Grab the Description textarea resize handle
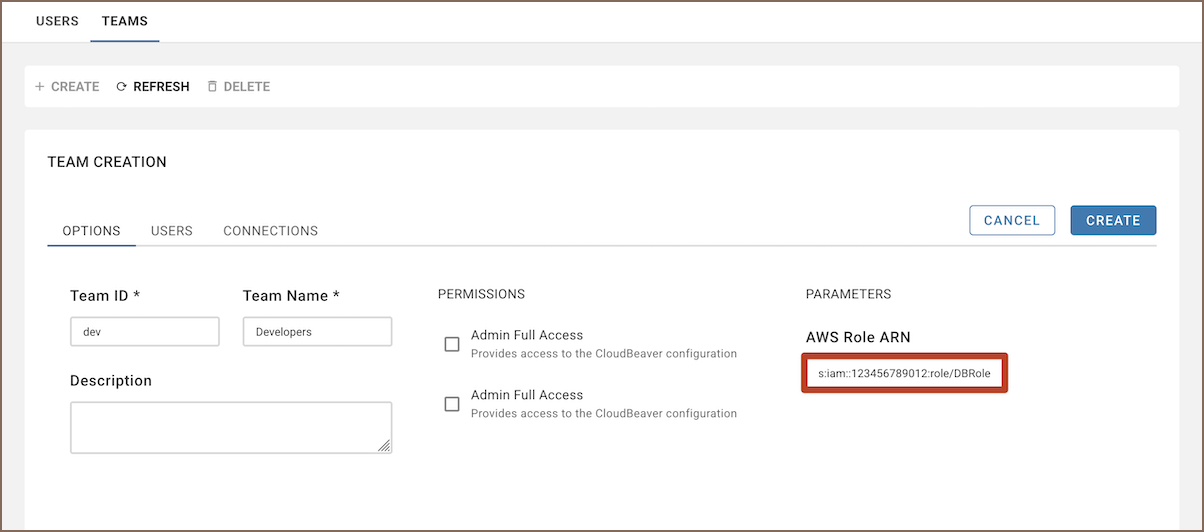This screenshot has height=532, width=1204. 384,446
